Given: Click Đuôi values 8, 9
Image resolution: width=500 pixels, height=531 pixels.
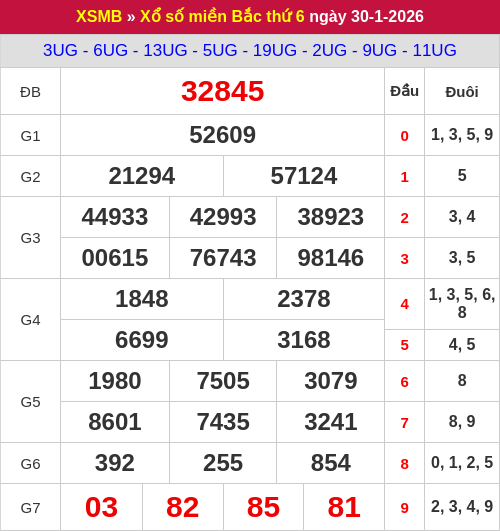Looking at the screenshot, I should (462, 422).
